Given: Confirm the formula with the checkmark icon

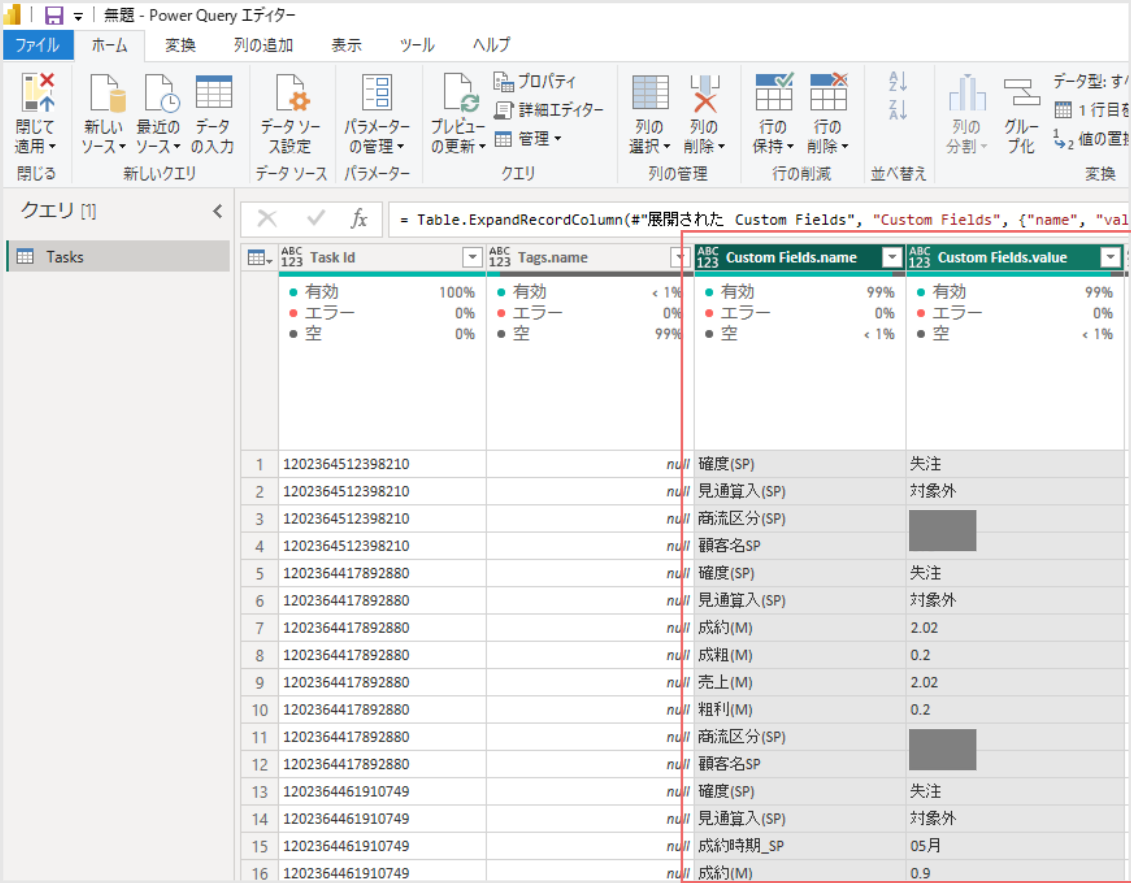Looking at the screenshot, I should tap(315, 218).
